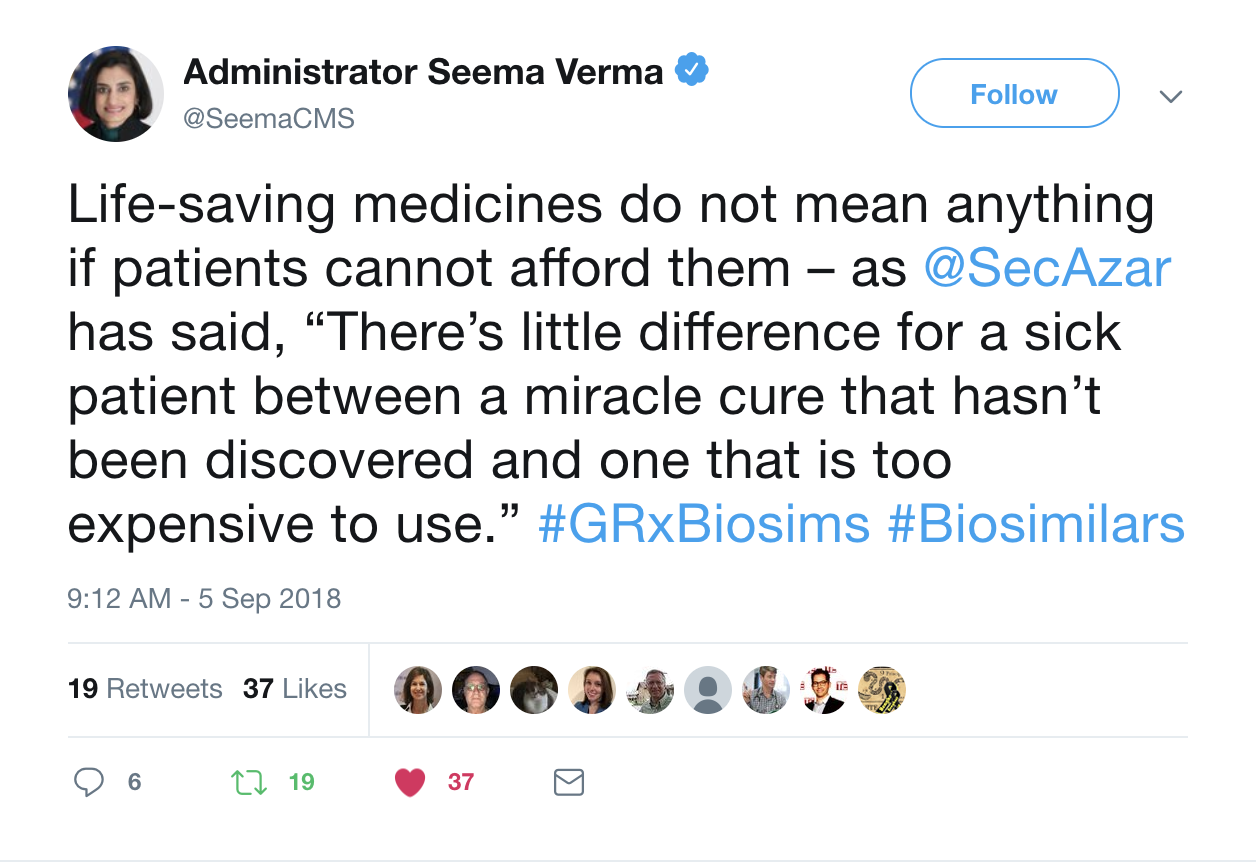The width and height of the screenshot is (1256, 862).
Task: Expand options next to Follow button
Action: tap(1170, 96)
